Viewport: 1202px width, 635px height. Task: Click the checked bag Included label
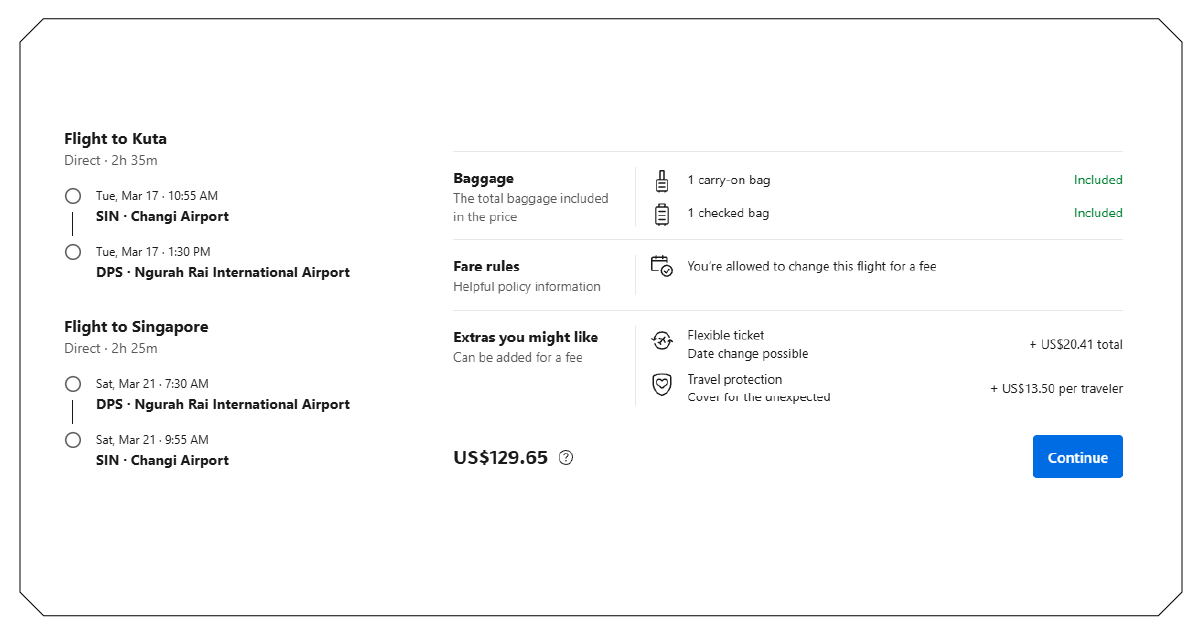(1098, 213)
